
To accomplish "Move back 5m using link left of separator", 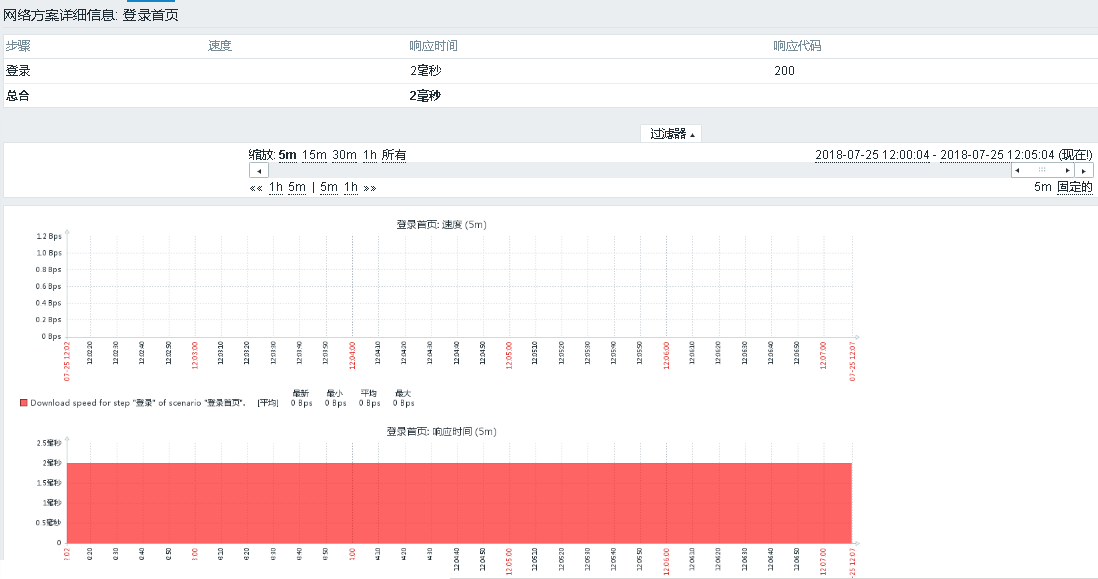I will (x=297, y=187).
